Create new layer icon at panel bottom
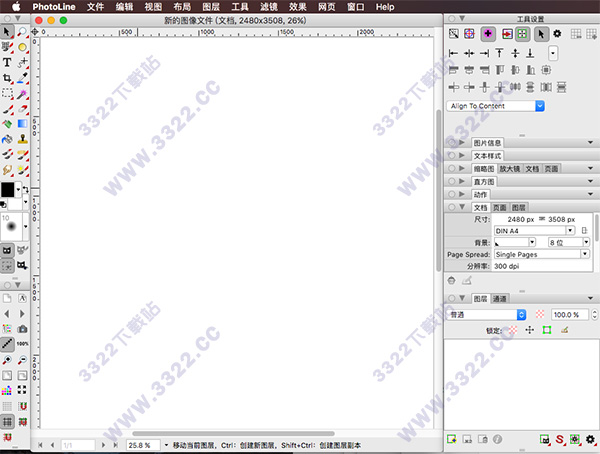The width and height of the screenshot is (600, 454). coord(452,439)
